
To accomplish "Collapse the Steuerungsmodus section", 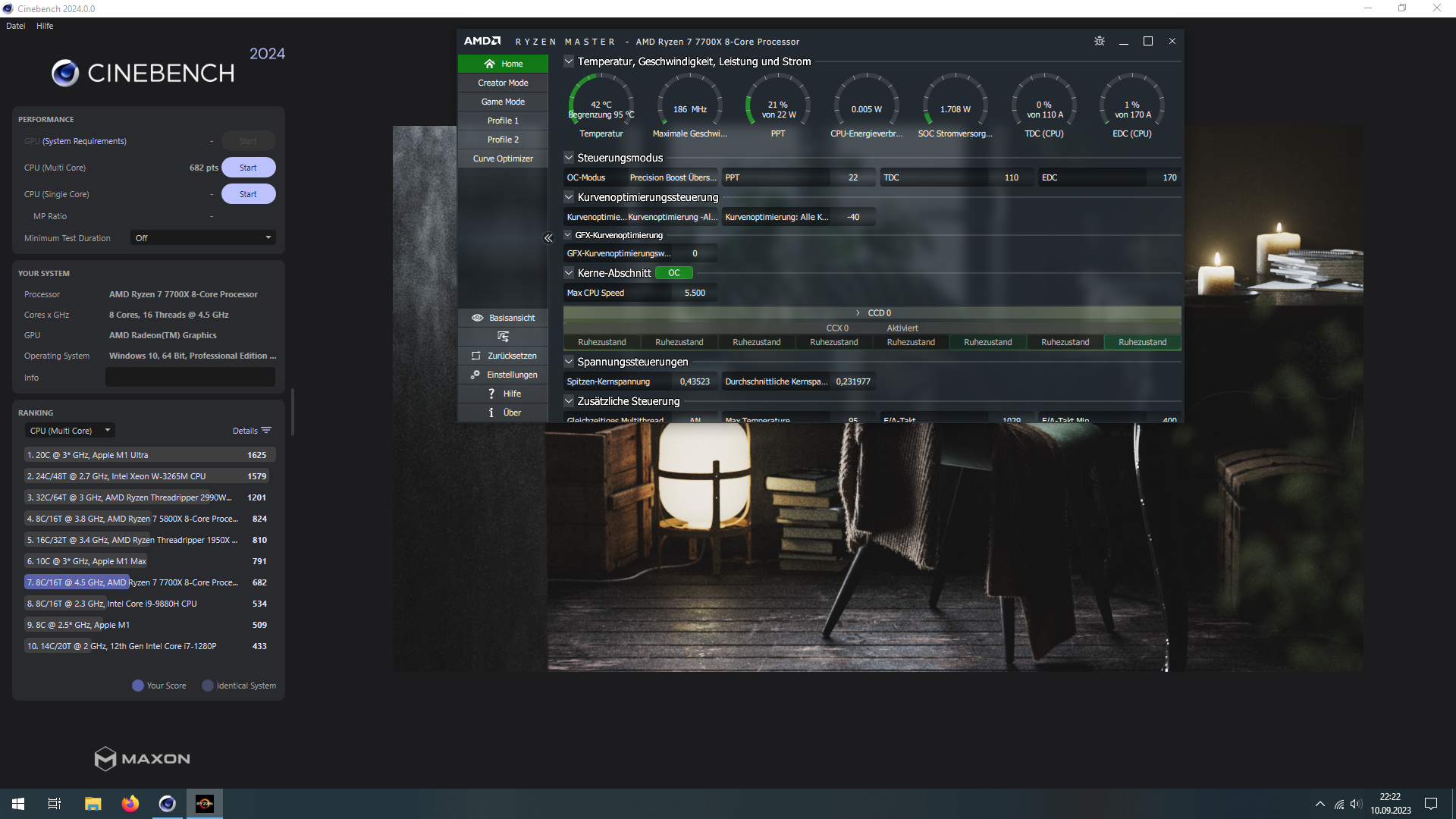I will click(569, 158).
